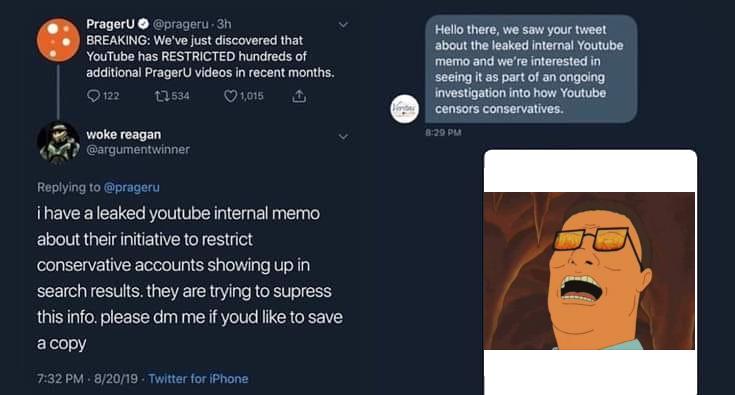The image size is (735, 395).
Task: Click the 7:32 PM 8/20/19 tweet timestamp
Action: pyautogui.click(x=87, y=379)
